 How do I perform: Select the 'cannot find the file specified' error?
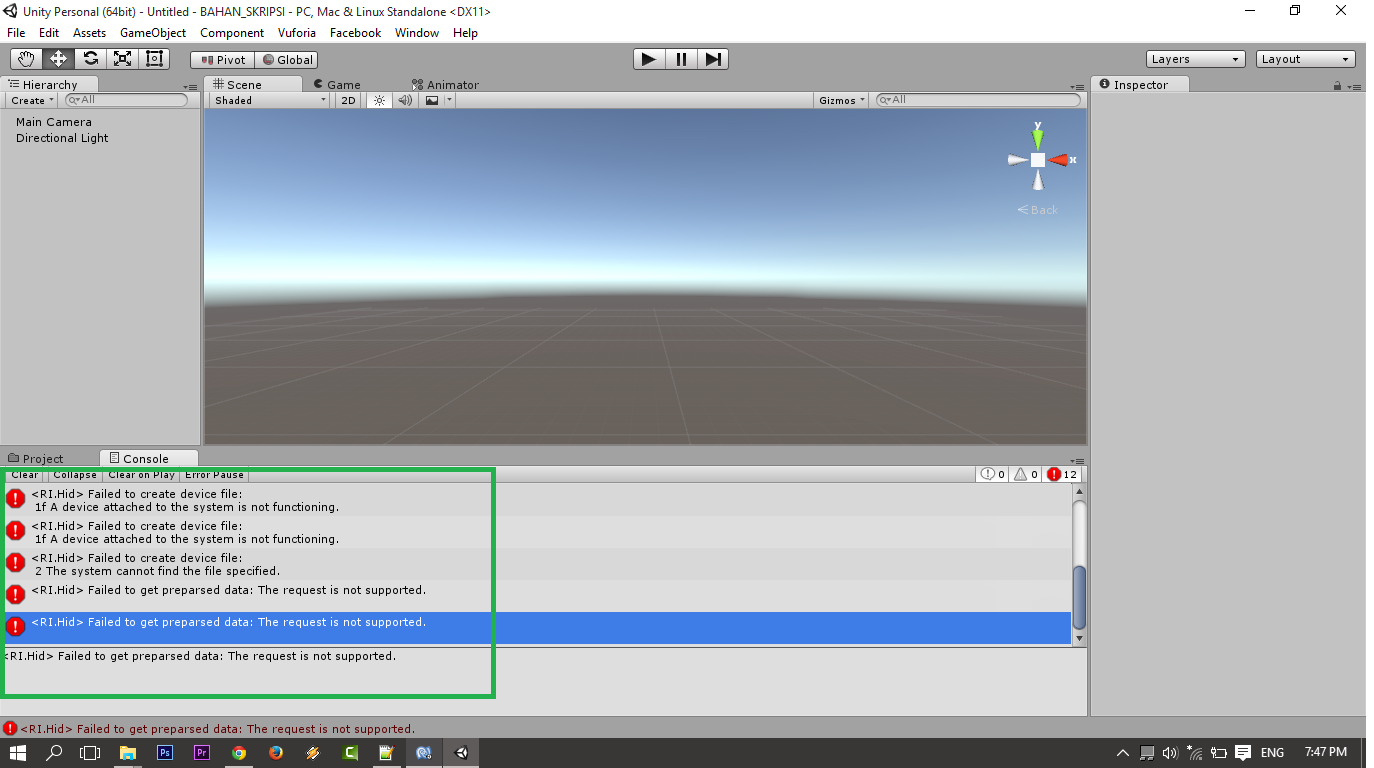point(538,564)
